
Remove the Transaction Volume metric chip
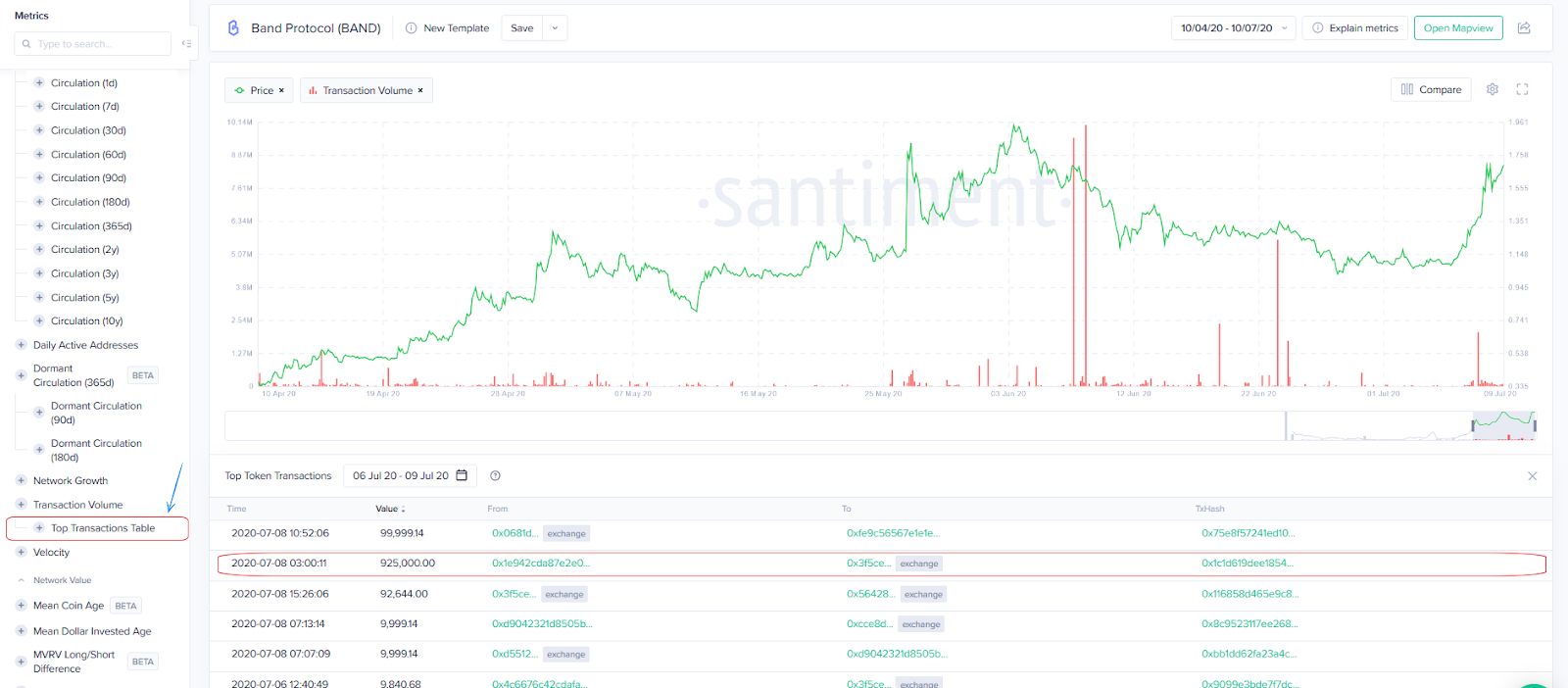coord(420,90)
